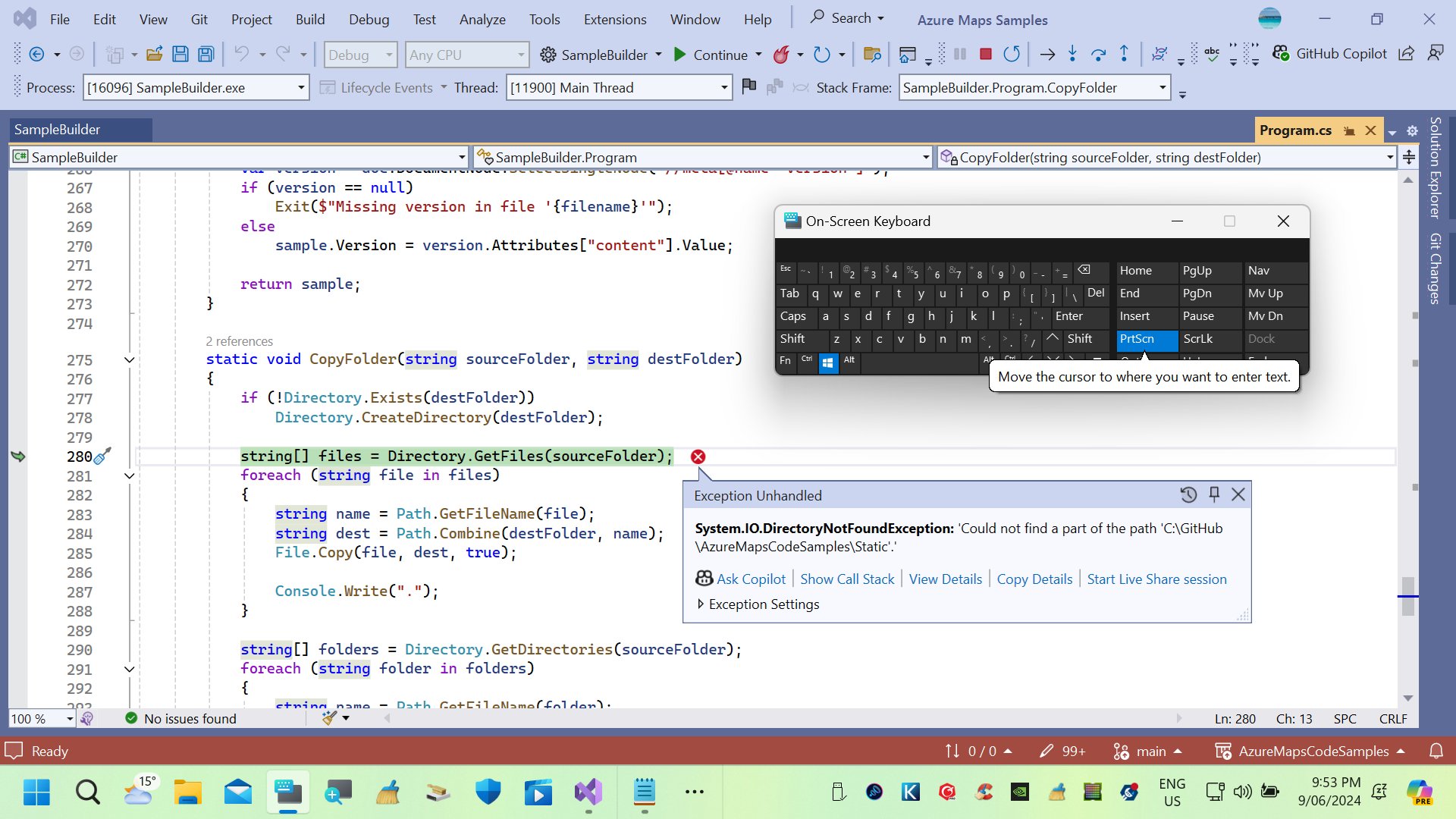Toggle PrtScn key on On-Screen Keyboard
The width and height of the screenshot is (1456, 819).
coord(1139,338)
